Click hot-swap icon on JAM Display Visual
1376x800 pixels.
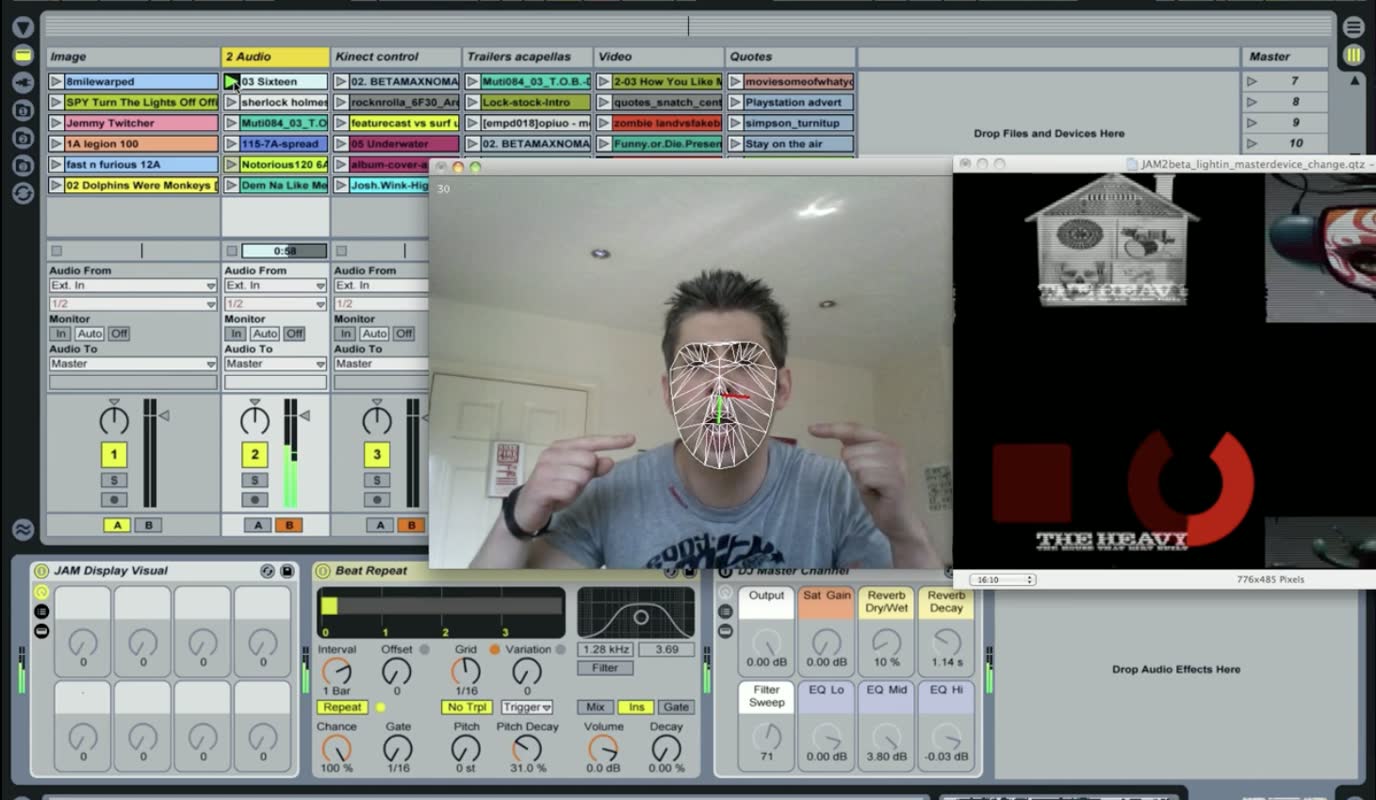tap(267, 571)
